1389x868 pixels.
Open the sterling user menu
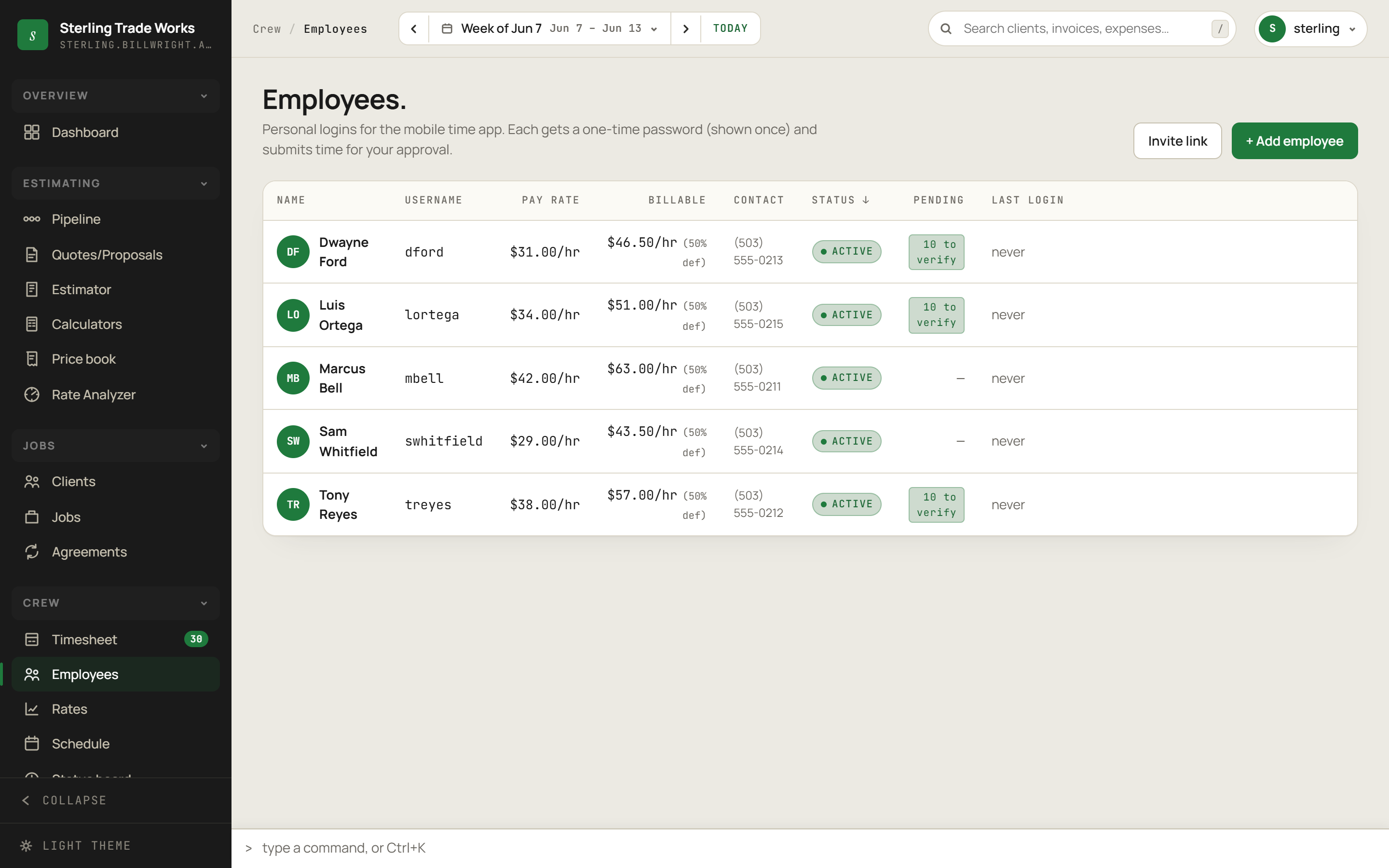(1310, 29)
